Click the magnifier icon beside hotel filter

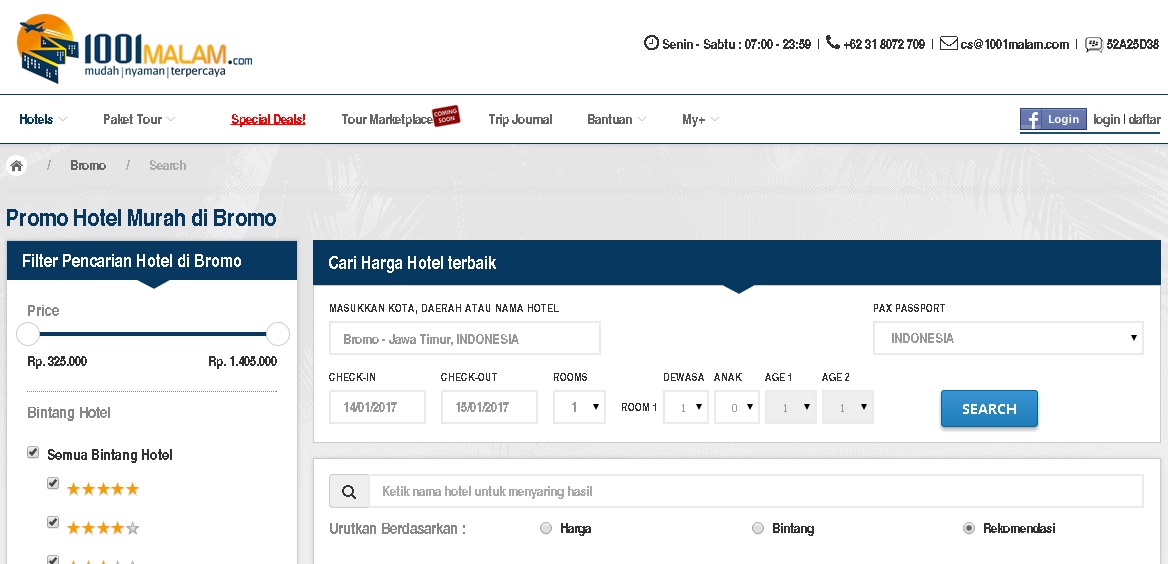[x=349, y=492]
